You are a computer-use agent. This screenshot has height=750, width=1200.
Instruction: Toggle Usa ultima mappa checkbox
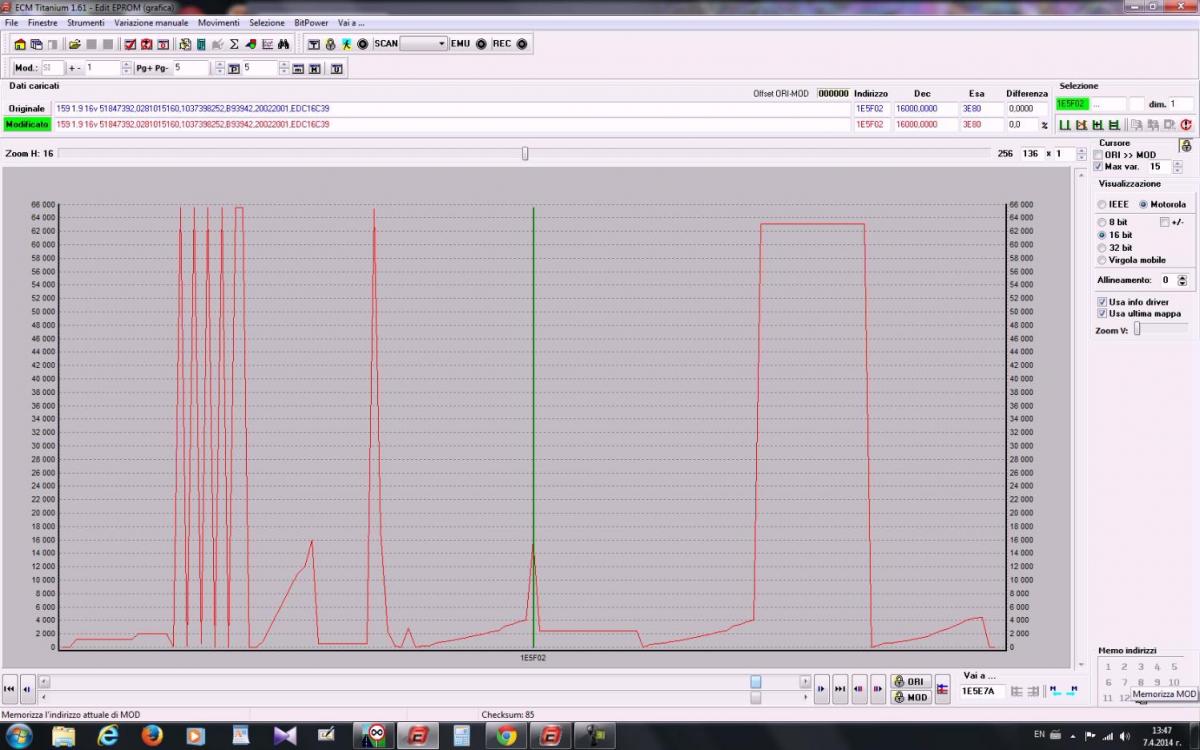point(1102,313)
